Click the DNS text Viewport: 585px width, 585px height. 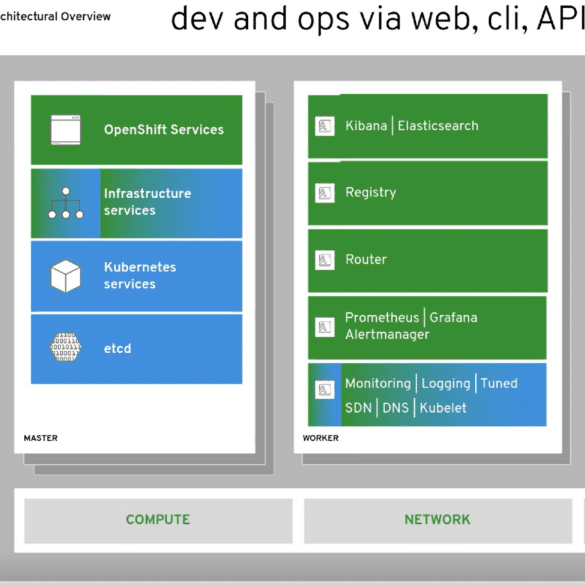point(396,408)
